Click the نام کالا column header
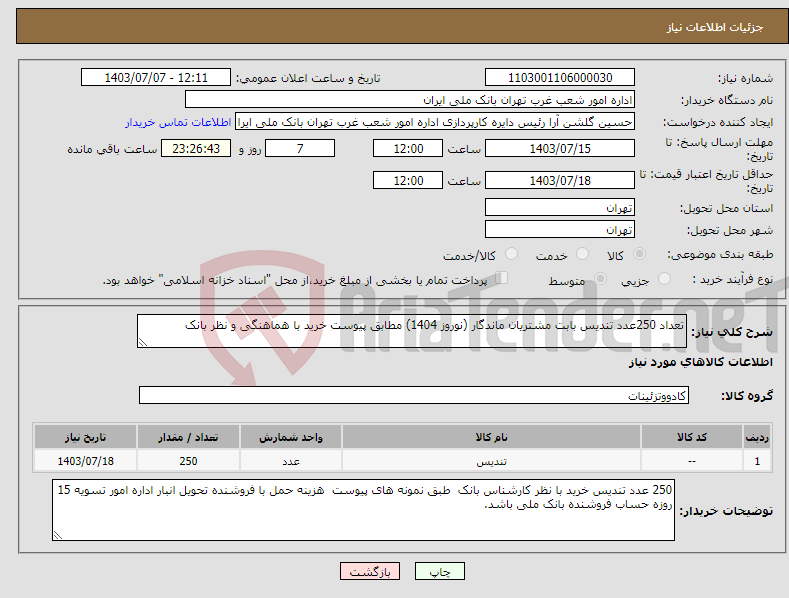 coord(491,437)
